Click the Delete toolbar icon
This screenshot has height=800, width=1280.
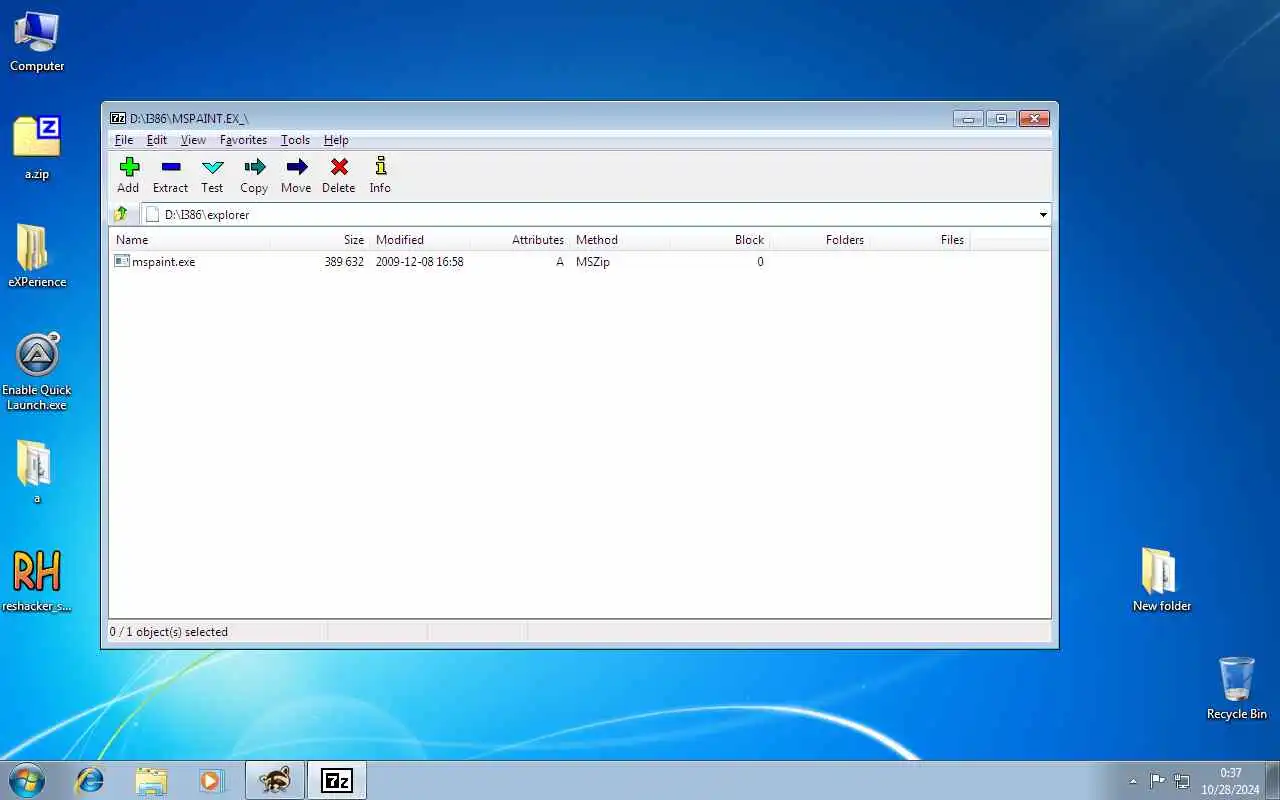tap(339, 167)
